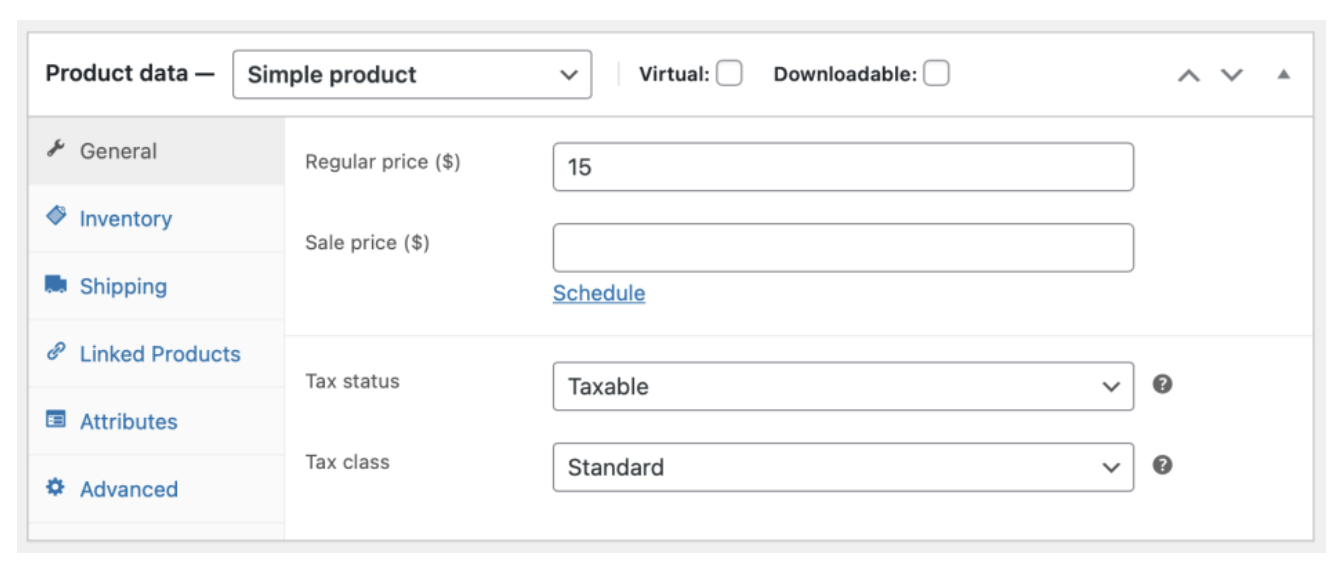Viewport: 1340px width, 574px height.
Task: Open the Tax class Standard dropdown
Action: click(x=843, y=467)
